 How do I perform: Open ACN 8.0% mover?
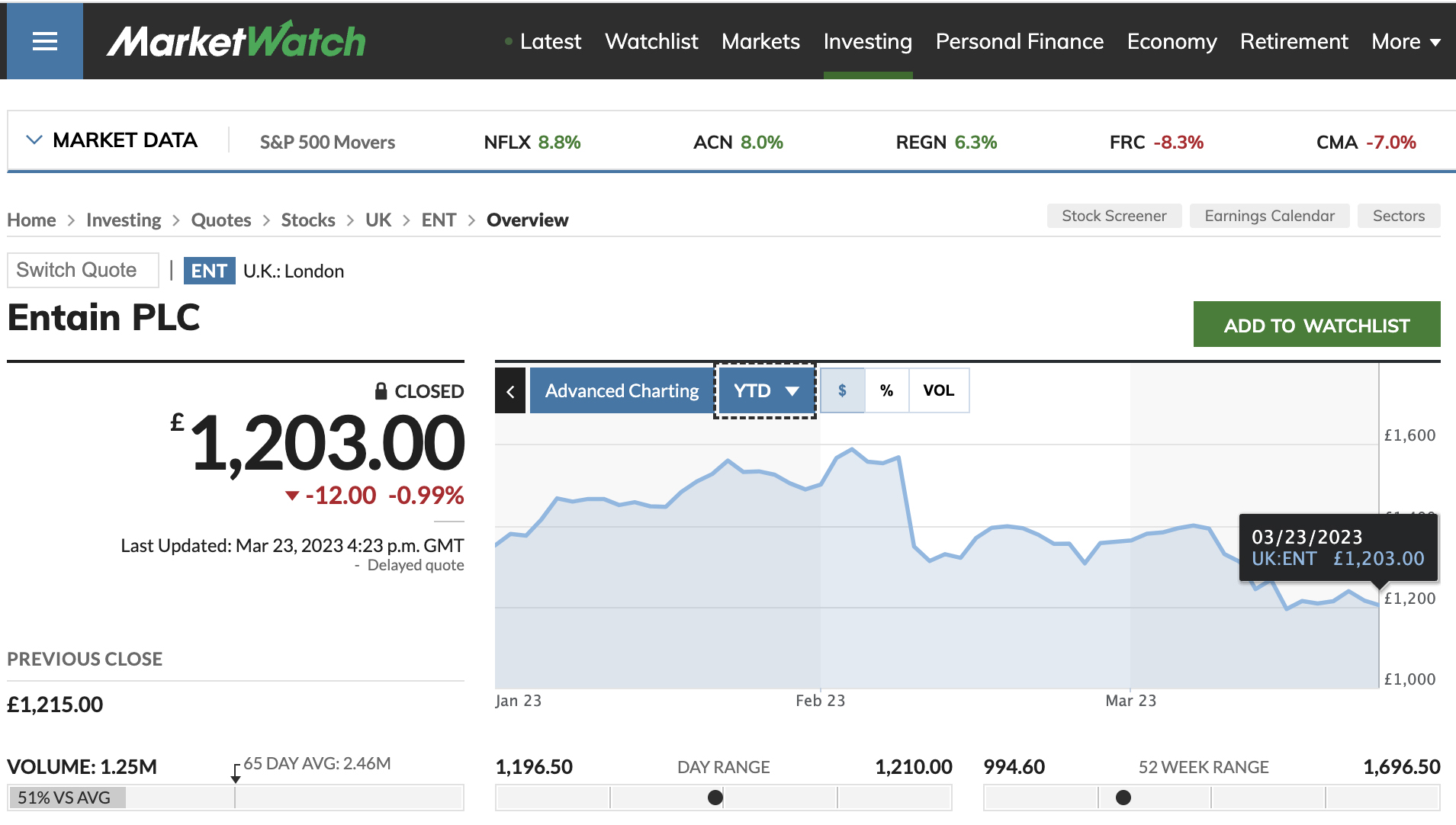tap(738, 143)
